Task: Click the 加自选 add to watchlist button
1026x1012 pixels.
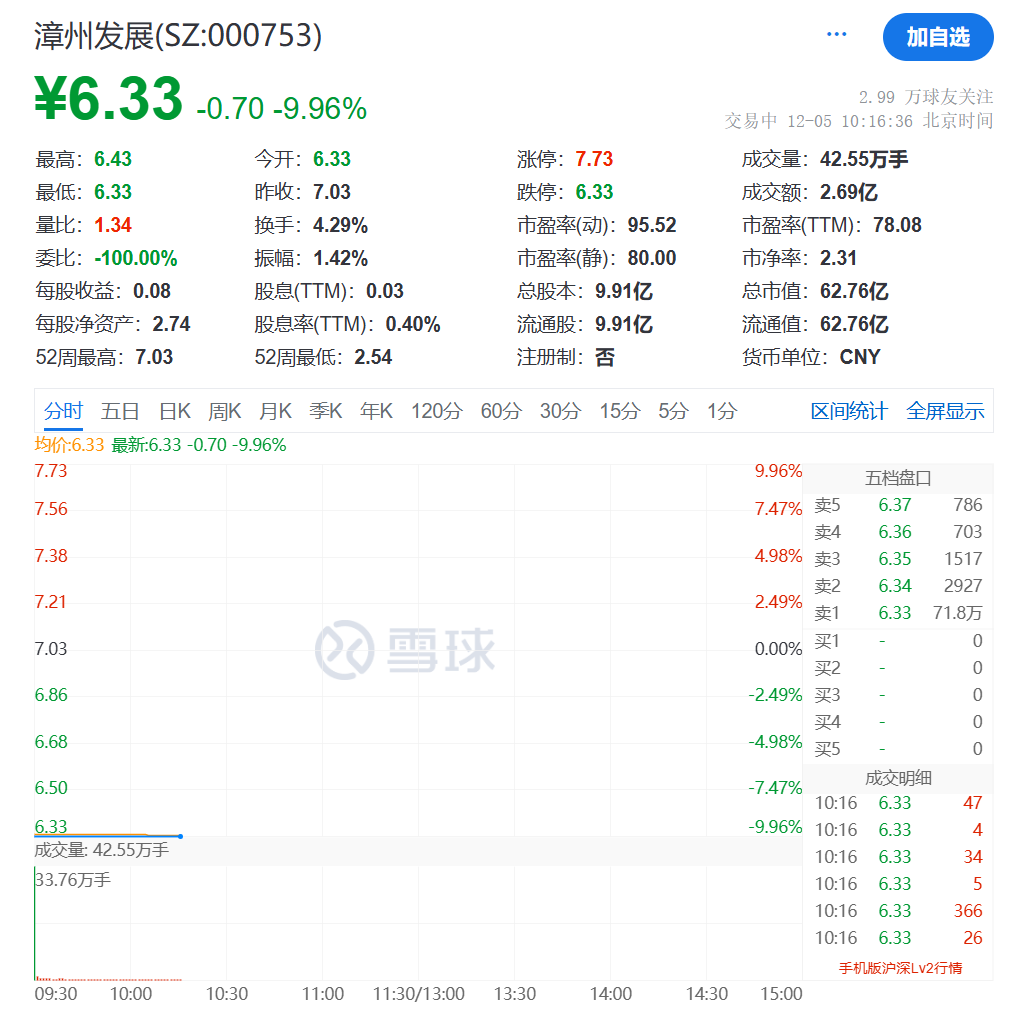Action: pos(937,38)
